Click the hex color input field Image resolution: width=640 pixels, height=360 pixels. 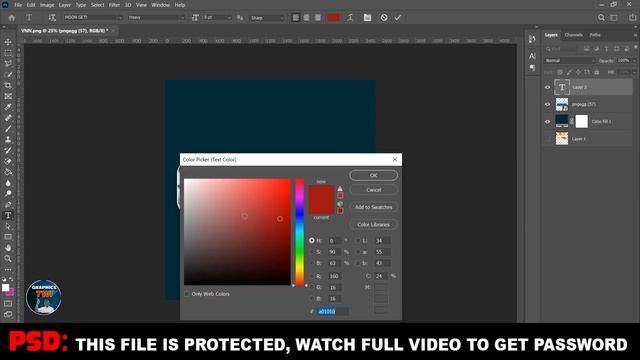(x=333, y=311)
